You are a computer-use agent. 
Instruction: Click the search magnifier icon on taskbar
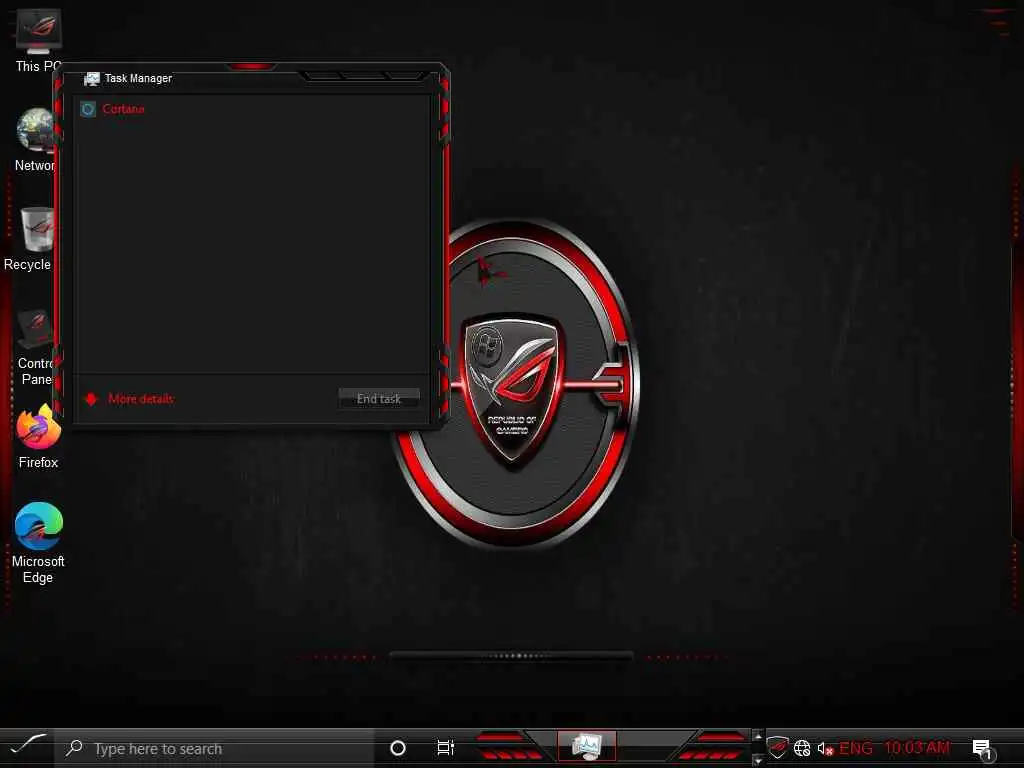[x=74, y=748]
